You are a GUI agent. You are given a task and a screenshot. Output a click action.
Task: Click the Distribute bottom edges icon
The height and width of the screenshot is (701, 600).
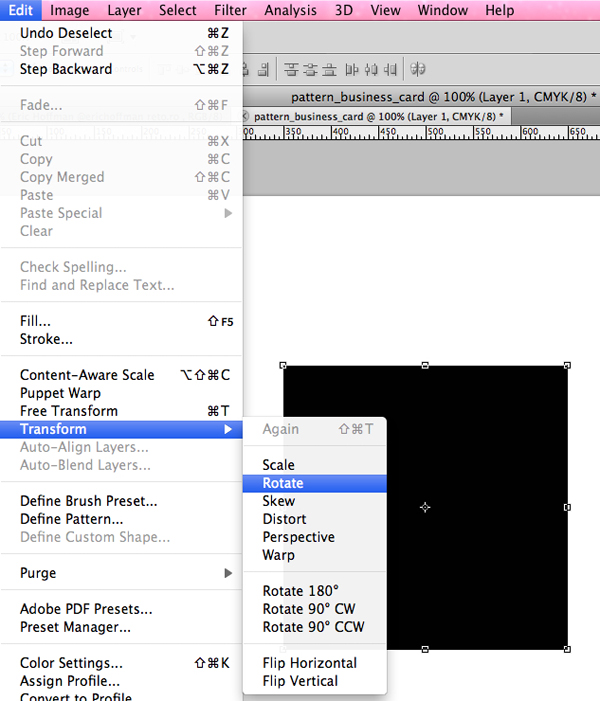(x=330, y=69)
